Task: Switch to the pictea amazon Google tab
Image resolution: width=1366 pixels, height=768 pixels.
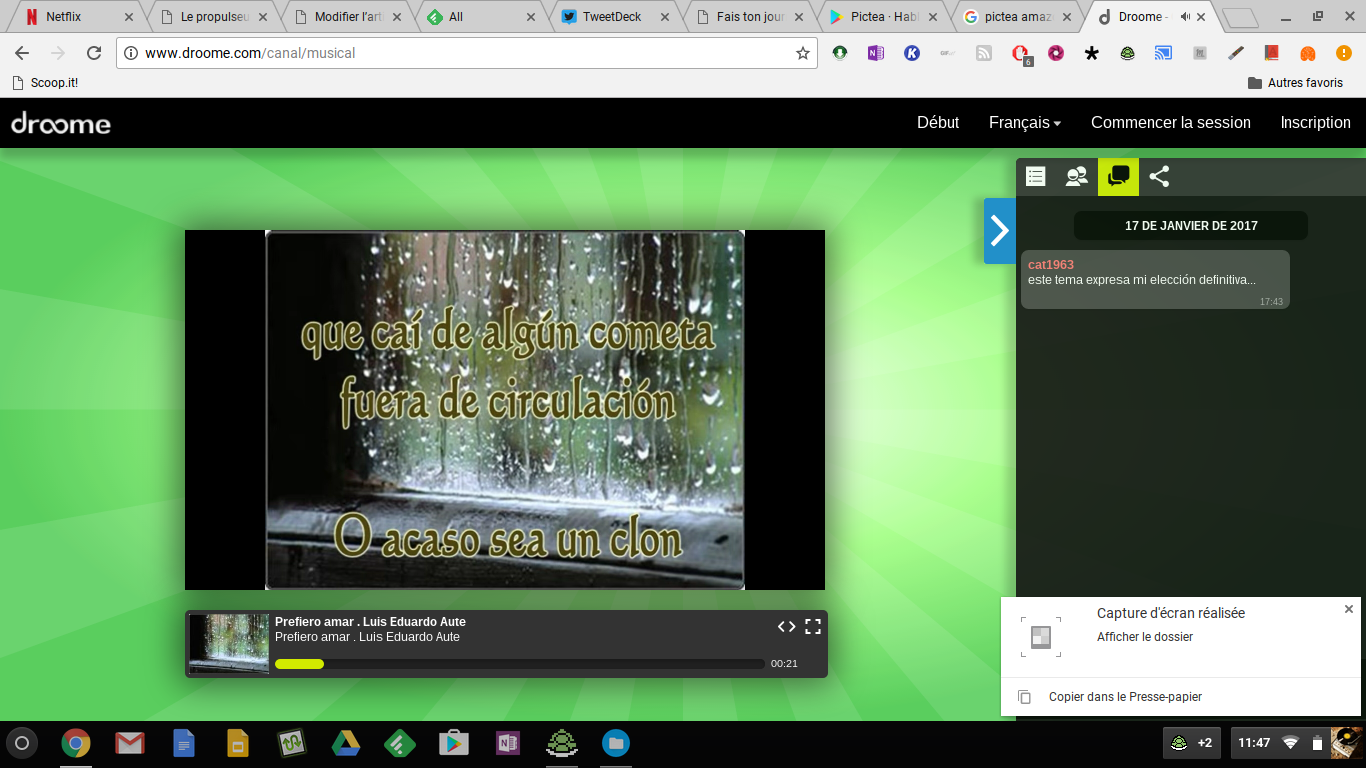Action: click(x=1018, y=17)
